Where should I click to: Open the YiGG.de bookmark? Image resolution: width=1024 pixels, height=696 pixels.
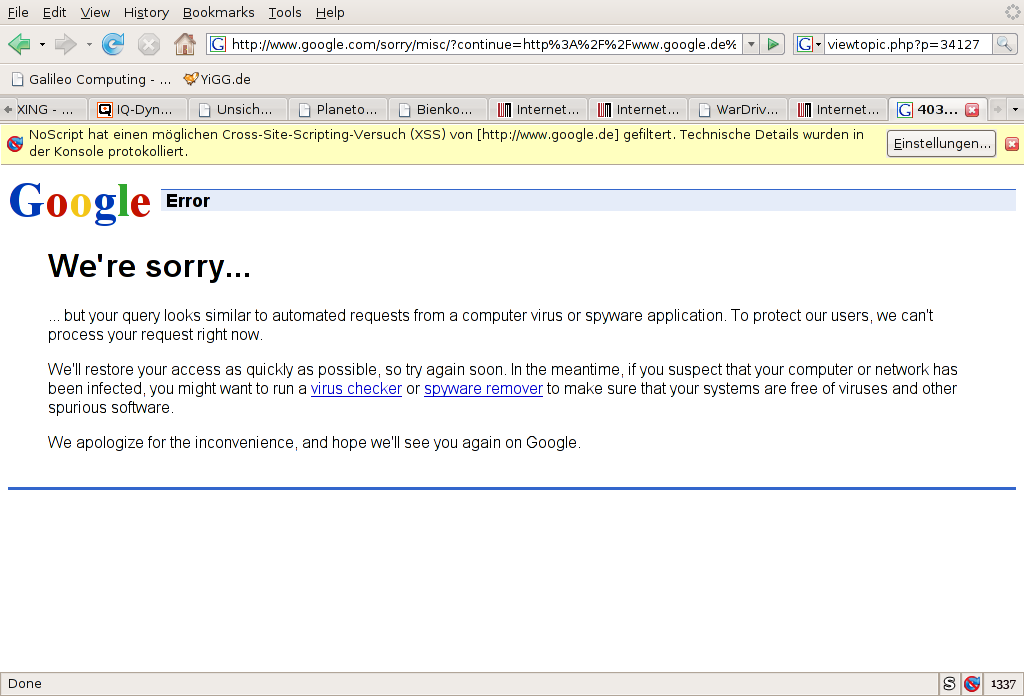pos(217,80)
